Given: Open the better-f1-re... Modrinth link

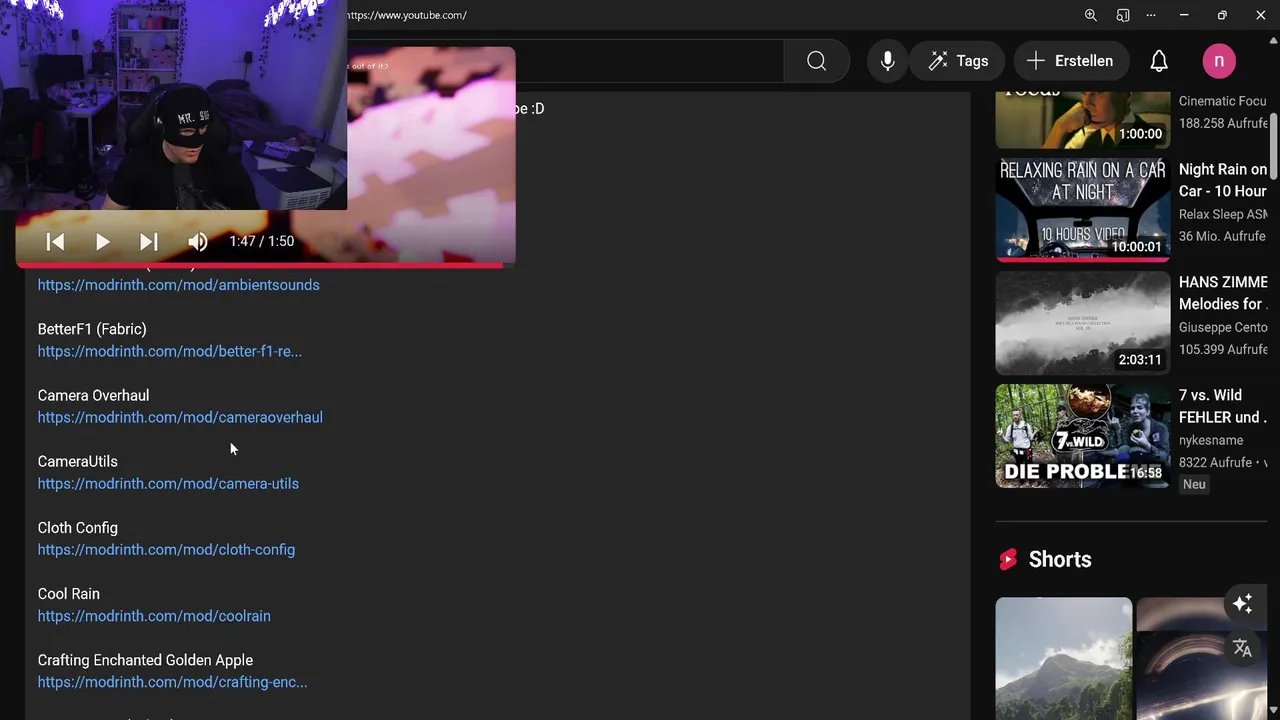Looking at the screenshot, I should point(170,351).
